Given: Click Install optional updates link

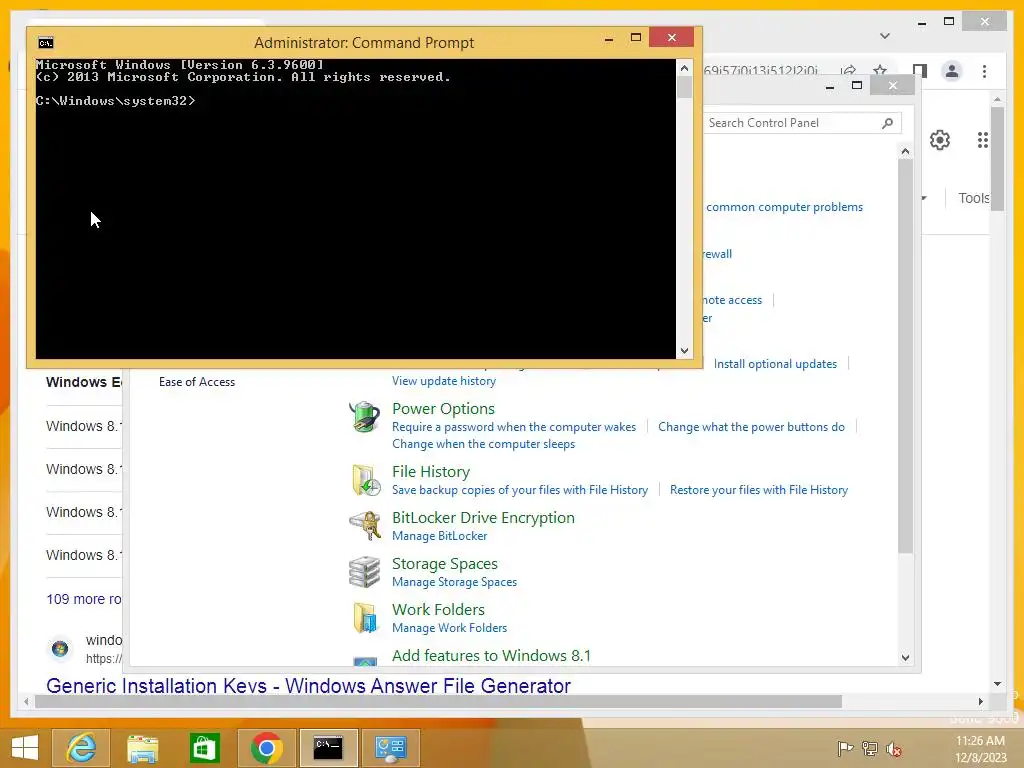Looking at the screenshot, I should click(x=775, y=364).
